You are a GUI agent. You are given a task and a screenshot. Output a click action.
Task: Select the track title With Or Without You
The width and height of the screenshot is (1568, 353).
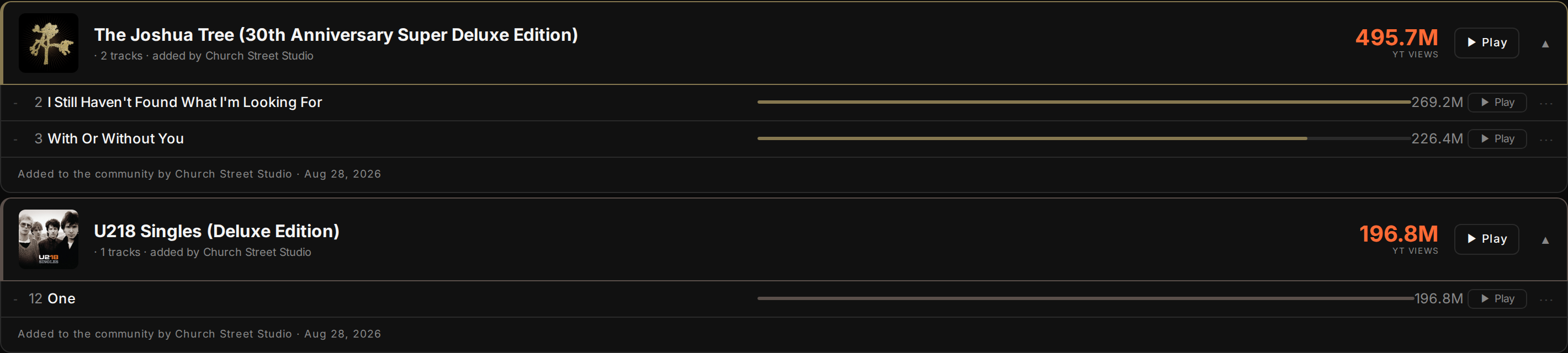point(115,138)
